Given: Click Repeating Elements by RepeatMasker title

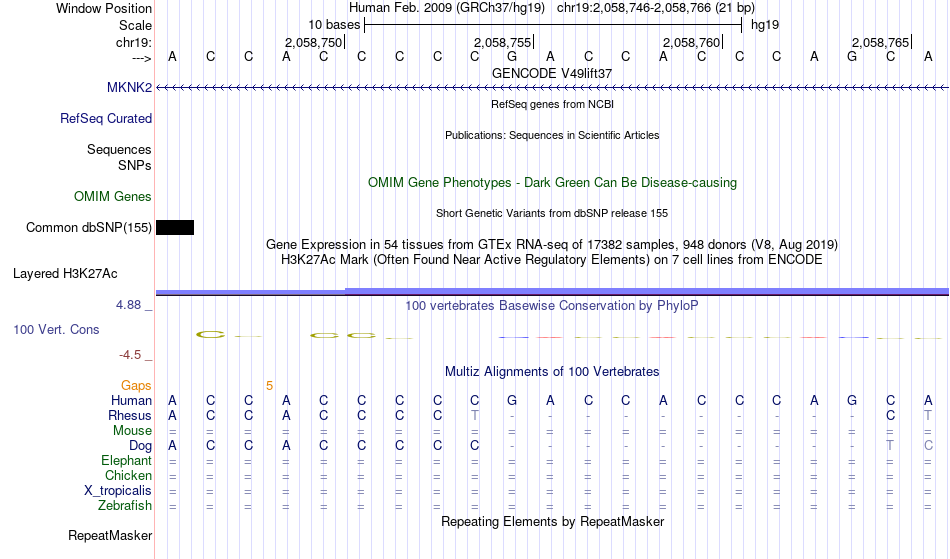Looking at the screenshot, I should [553, 522].
